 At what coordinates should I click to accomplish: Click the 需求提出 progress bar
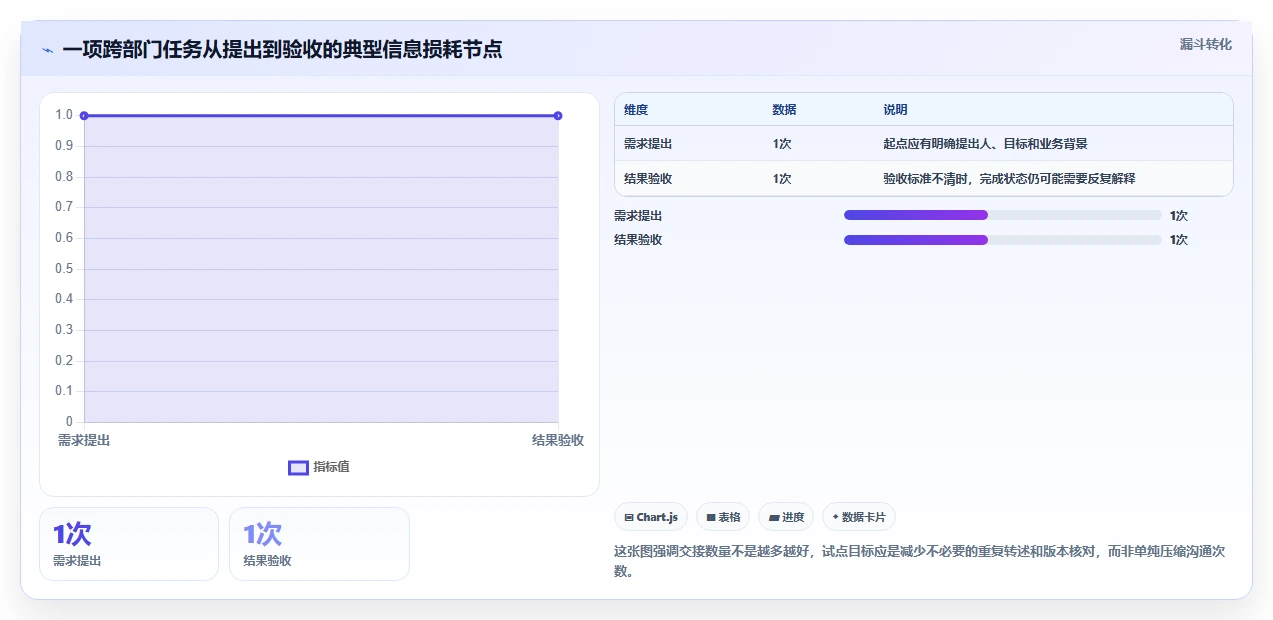pos(1003,215)
